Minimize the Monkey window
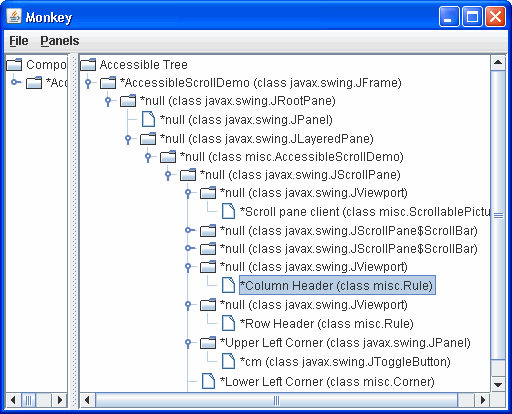The width and height of the screenshot is (512, 414). coord(449,17)
